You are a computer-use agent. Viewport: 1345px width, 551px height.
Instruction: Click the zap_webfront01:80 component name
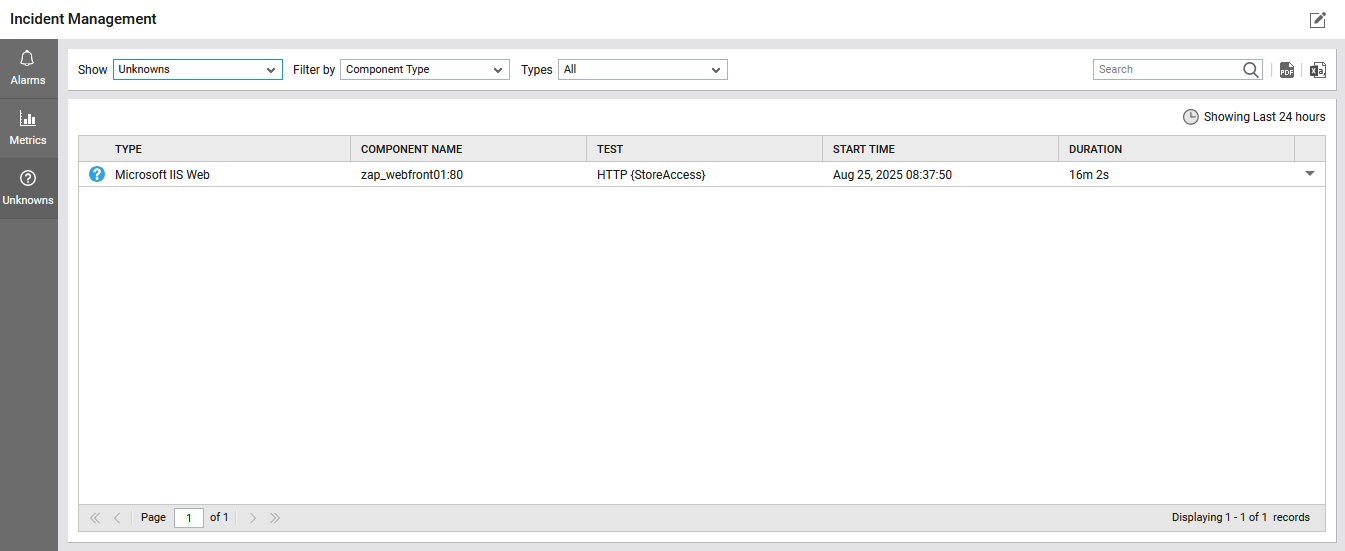click(x=411, y=175)
